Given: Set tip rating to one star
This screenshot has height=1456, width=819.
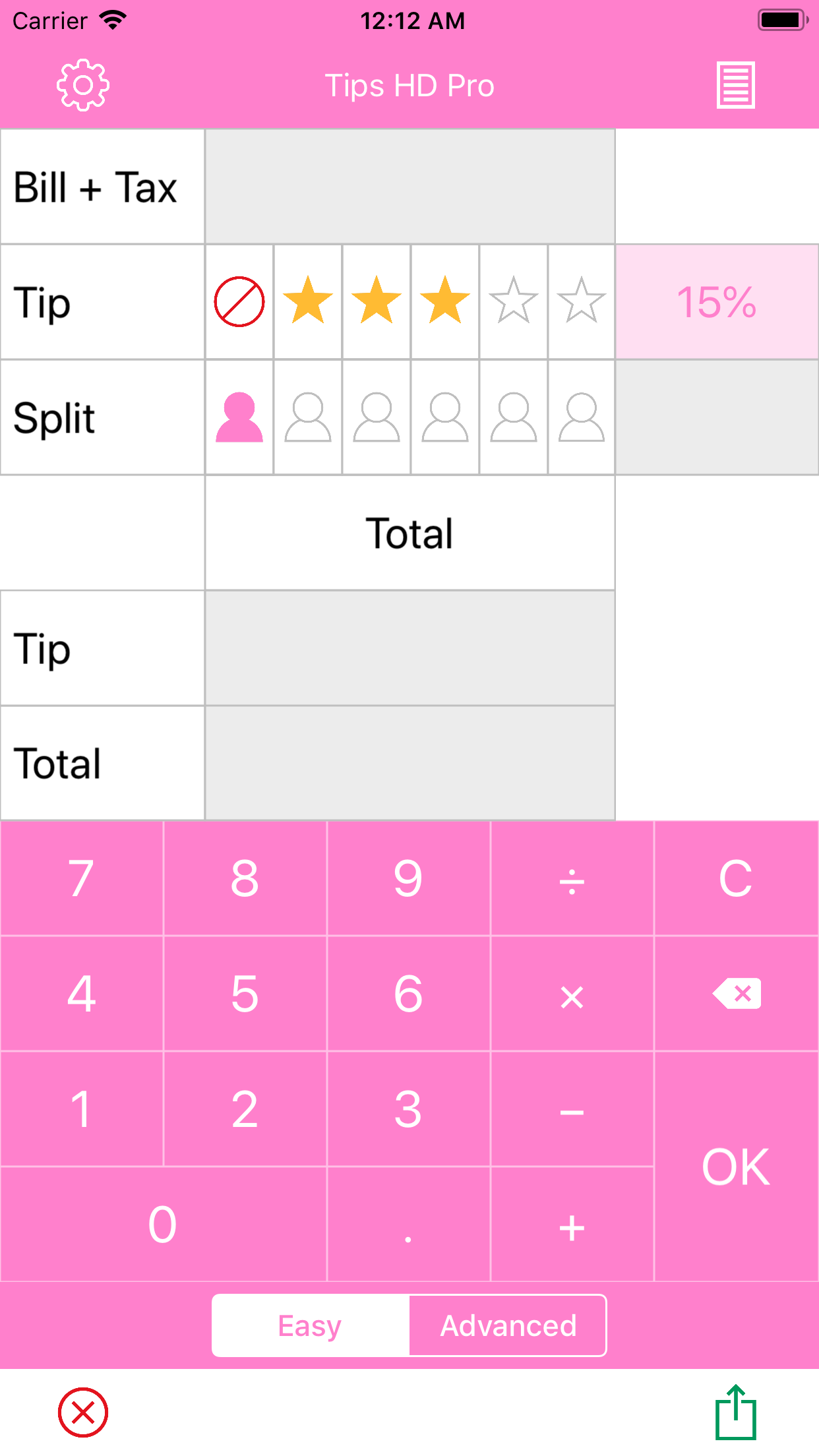Looking at the screenshot, I should (x=308, y=302).
